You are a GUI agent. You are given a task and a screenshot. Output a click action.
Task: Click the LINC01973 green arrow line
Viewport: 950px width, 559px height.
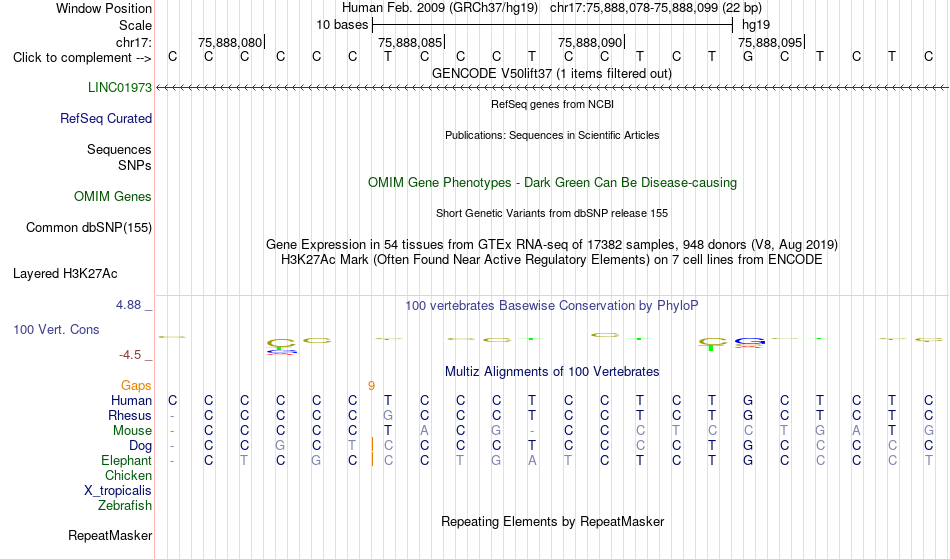pos(552,88)
